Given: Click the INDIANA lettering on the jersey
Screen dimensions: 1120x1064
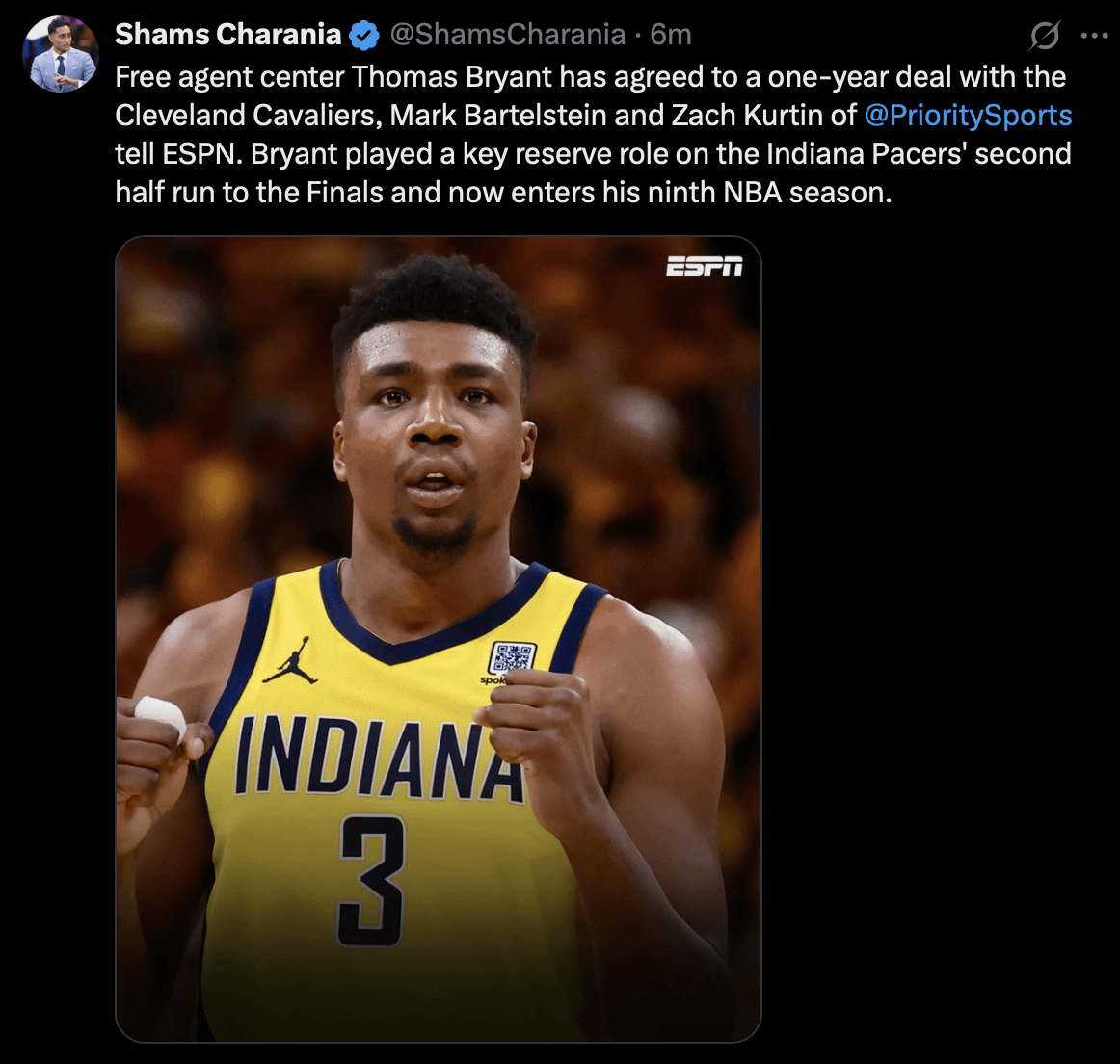Looking at the screenshot, I should (380, 759).
